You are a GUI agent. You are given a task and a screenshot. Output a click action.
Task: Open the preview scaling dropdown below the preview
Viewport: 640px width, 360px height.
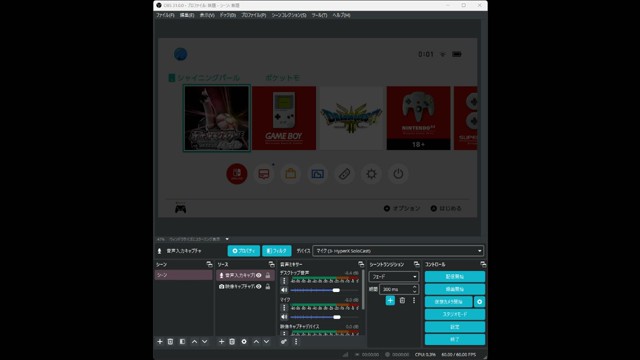pyautogui.click(x=227, y=239)
